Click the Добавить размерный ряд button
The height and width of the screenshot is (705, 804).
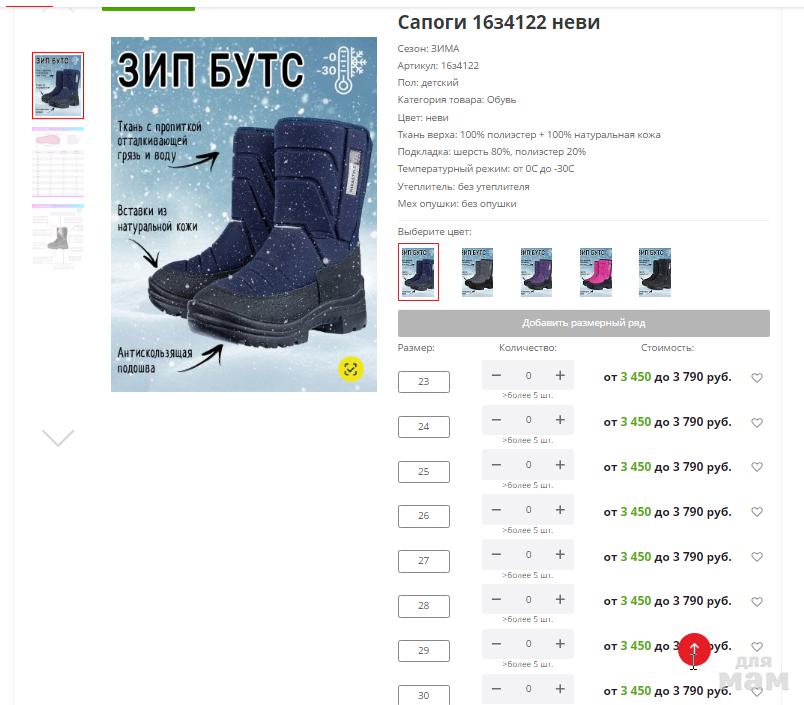(x=584, y=323)
